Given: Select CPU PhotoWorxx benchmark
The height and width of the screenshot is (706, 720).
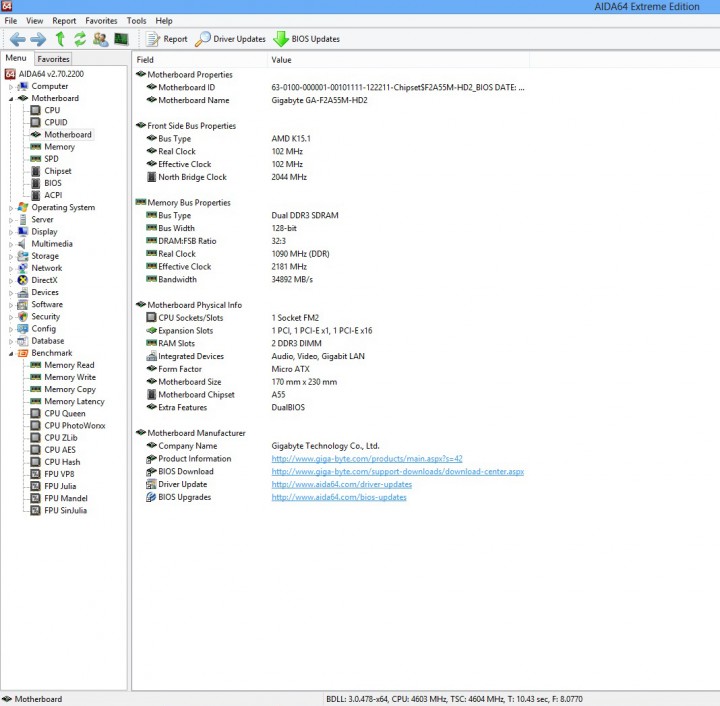Looking at the screenshot, I should (x=75, y=426).
